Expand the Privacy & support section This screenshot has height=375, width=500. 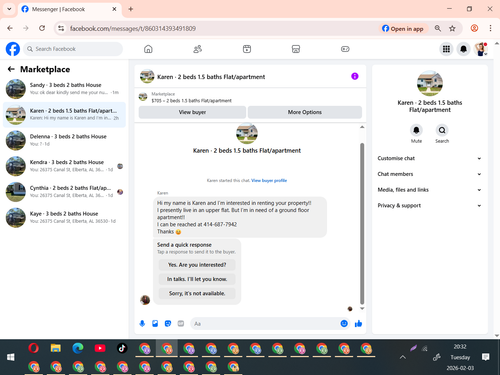(429, 205)
